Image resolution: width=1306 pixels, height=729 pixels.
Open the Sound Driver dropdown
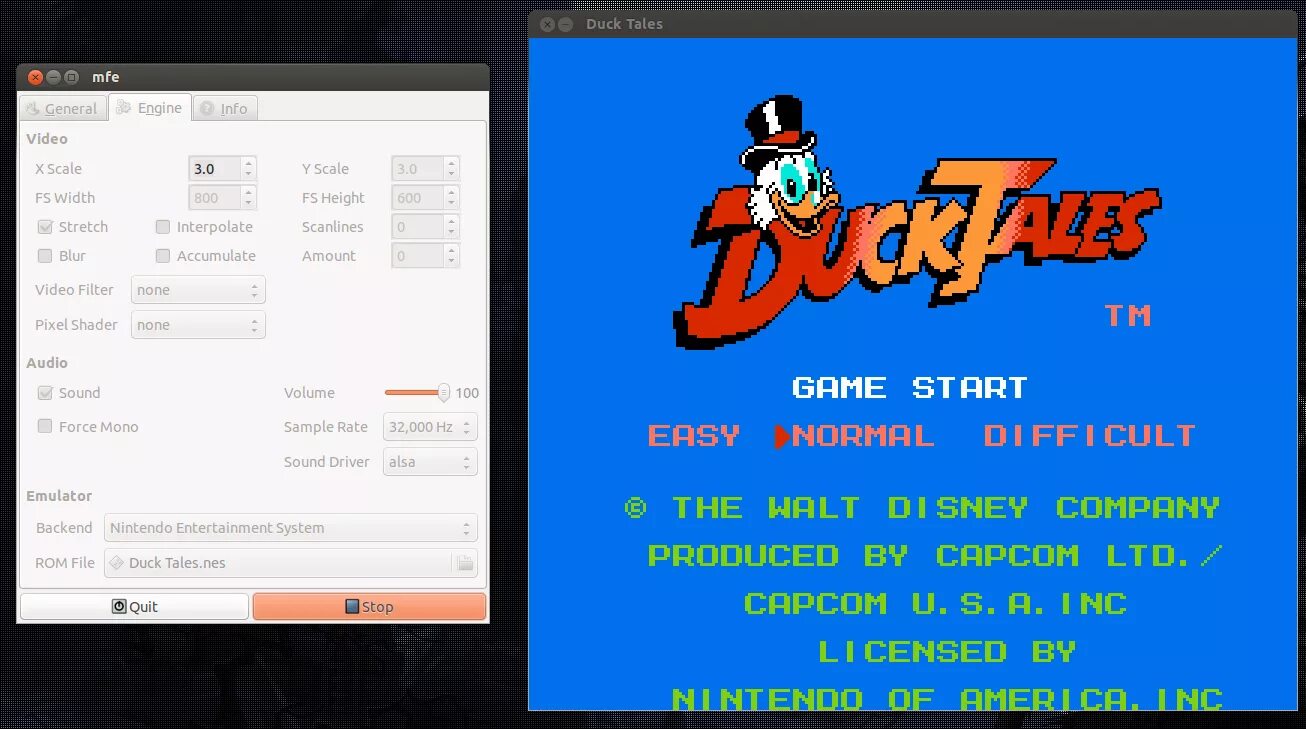tap(430, 462)
